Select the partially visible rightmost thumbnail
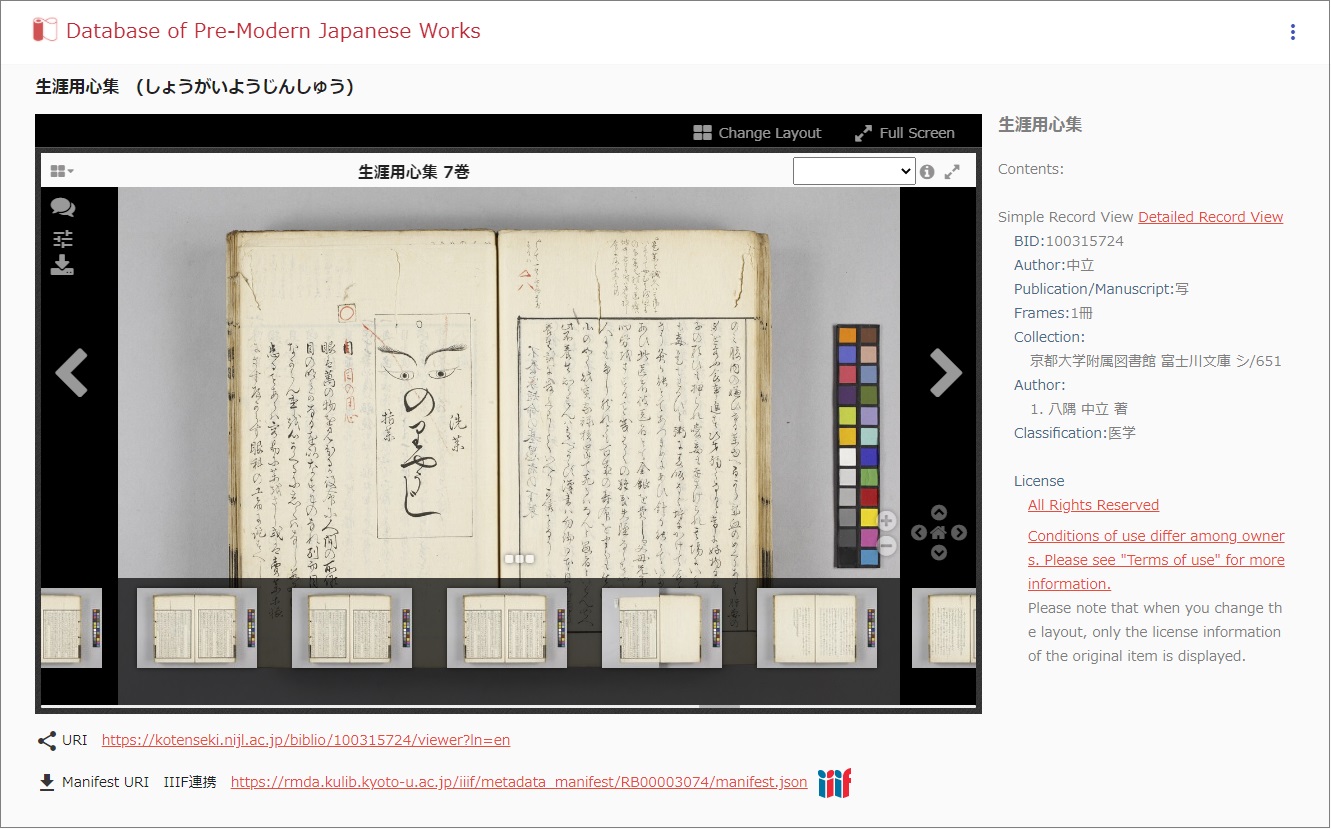The height and width of the screenshot is (829, 1331). click(x=943, y=628)
